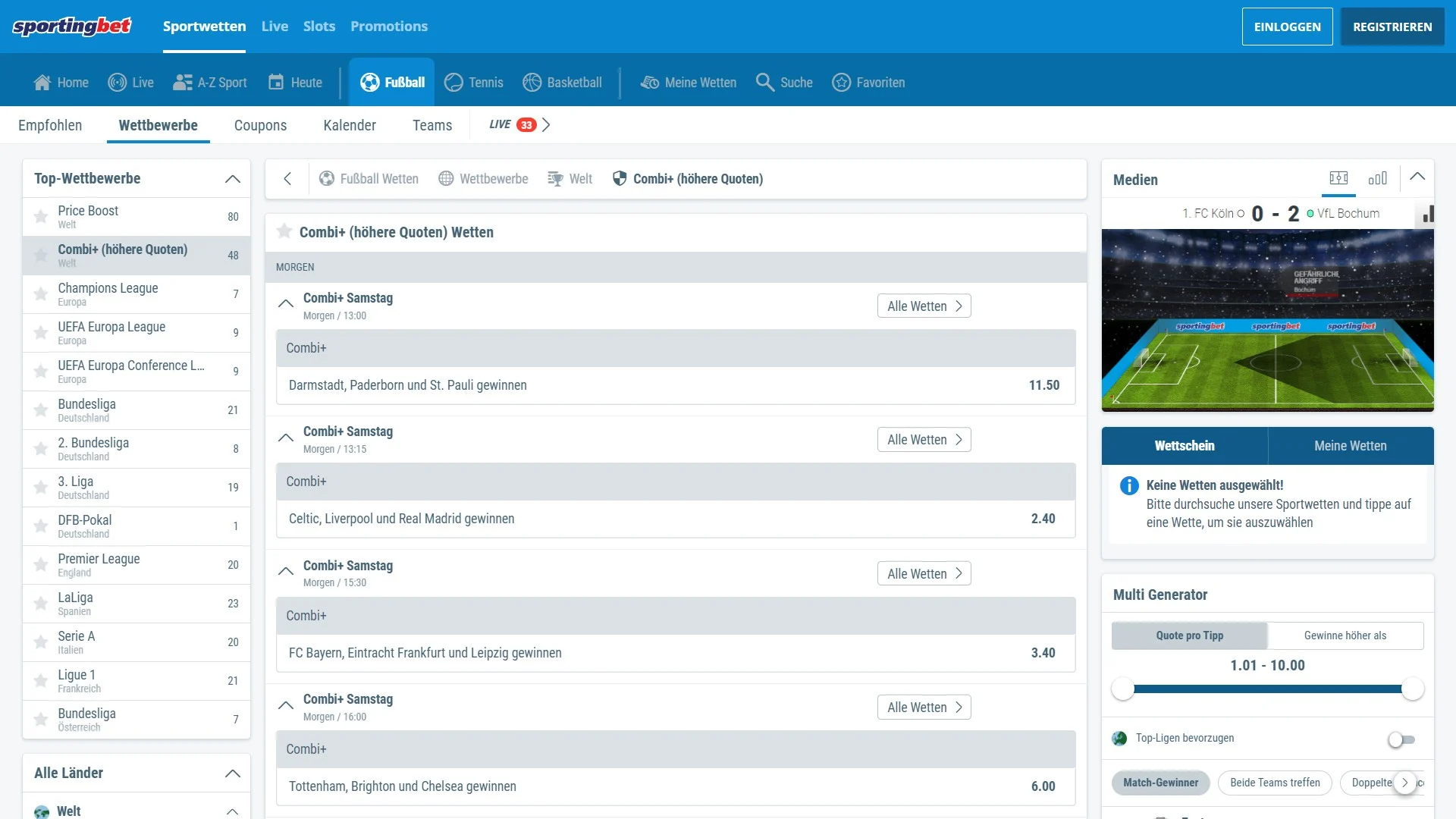The image size is (1456, 819).
Task: Collapse the Medien panel
Action: (1417, 177)
